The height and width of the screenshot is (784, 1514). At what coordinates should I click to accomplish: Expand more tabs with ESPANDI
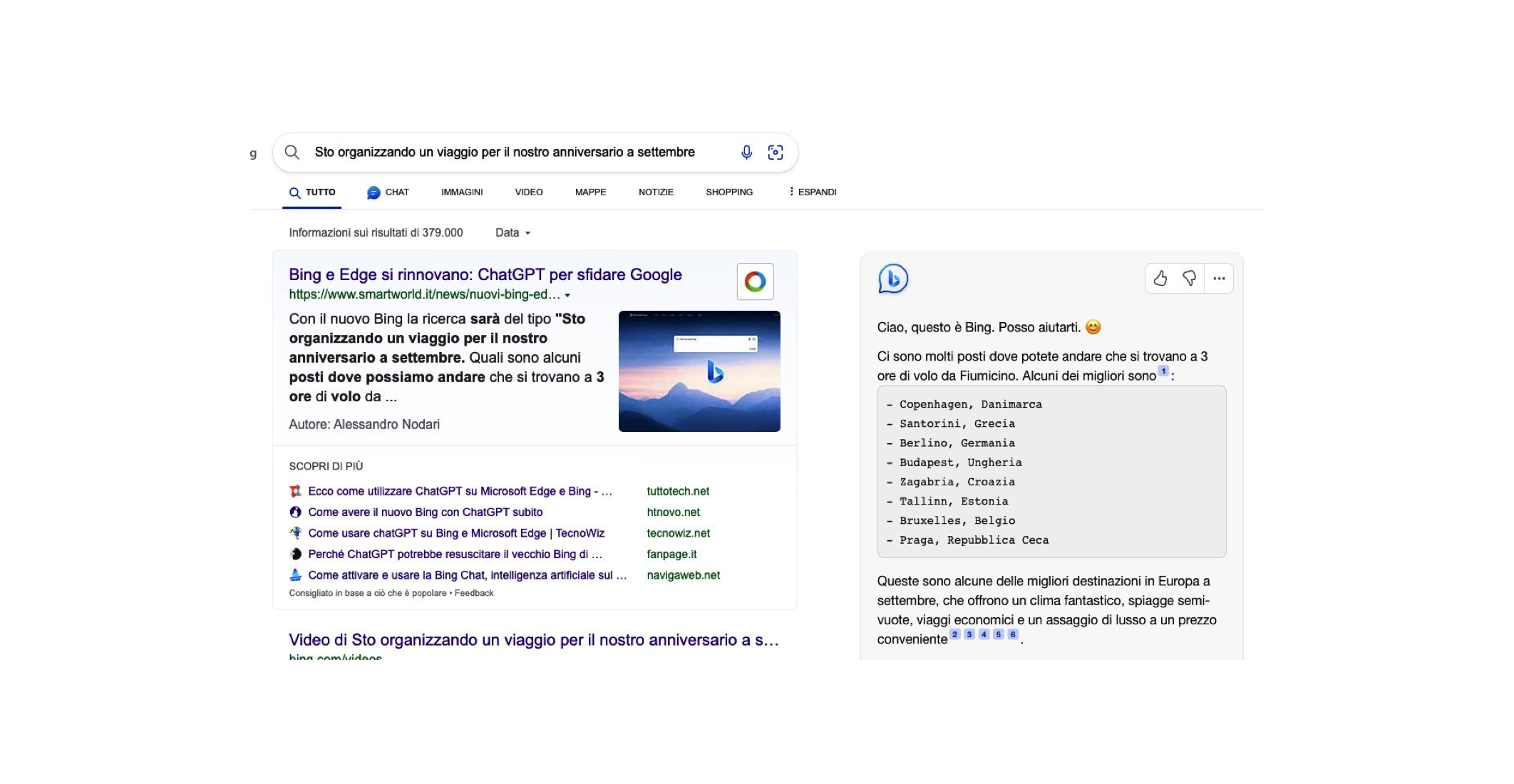click(x=813, y=192)
